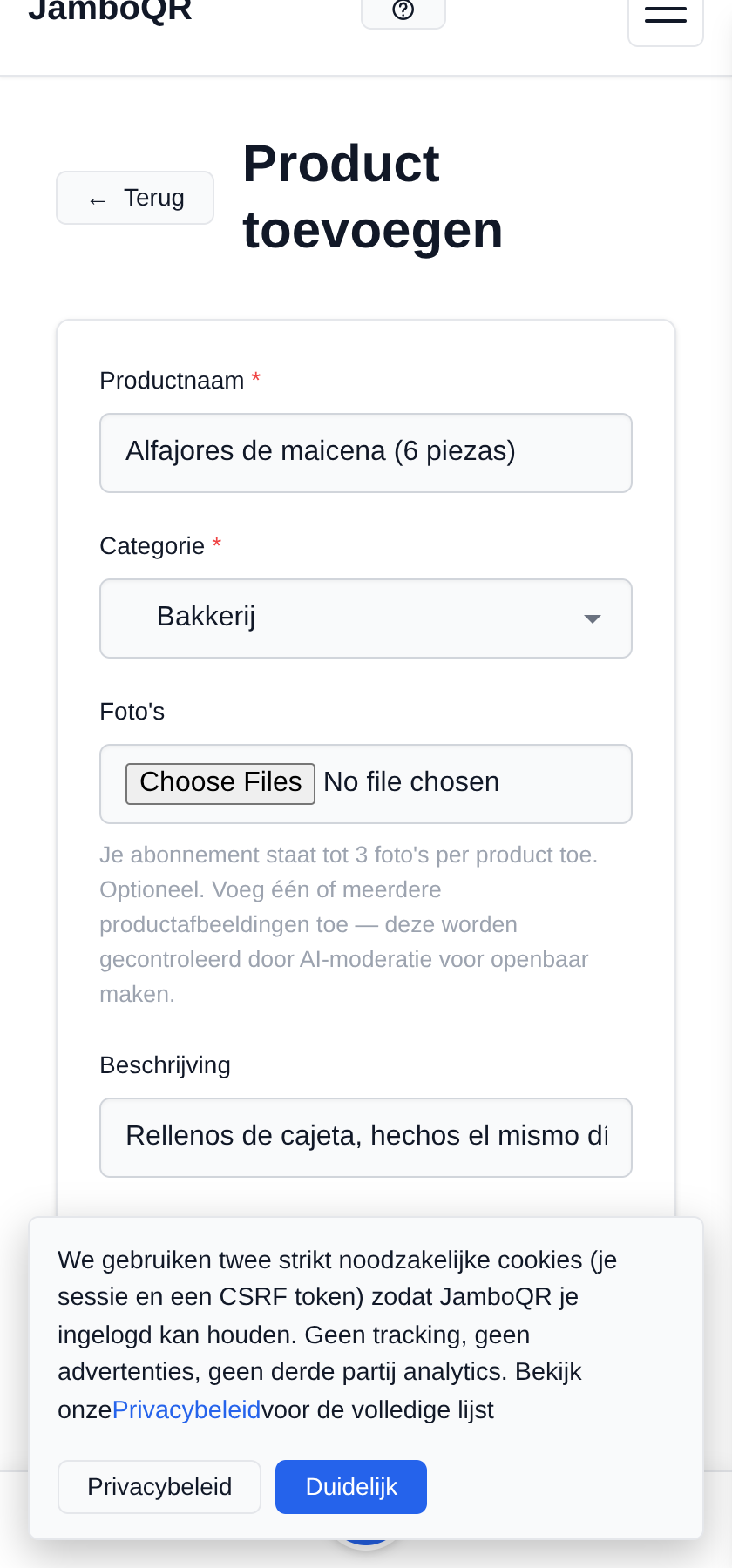Focus the Productnaam input field
Image resolution: width=732 pixels, height=1568 pixels.
[x=366, y=453]
